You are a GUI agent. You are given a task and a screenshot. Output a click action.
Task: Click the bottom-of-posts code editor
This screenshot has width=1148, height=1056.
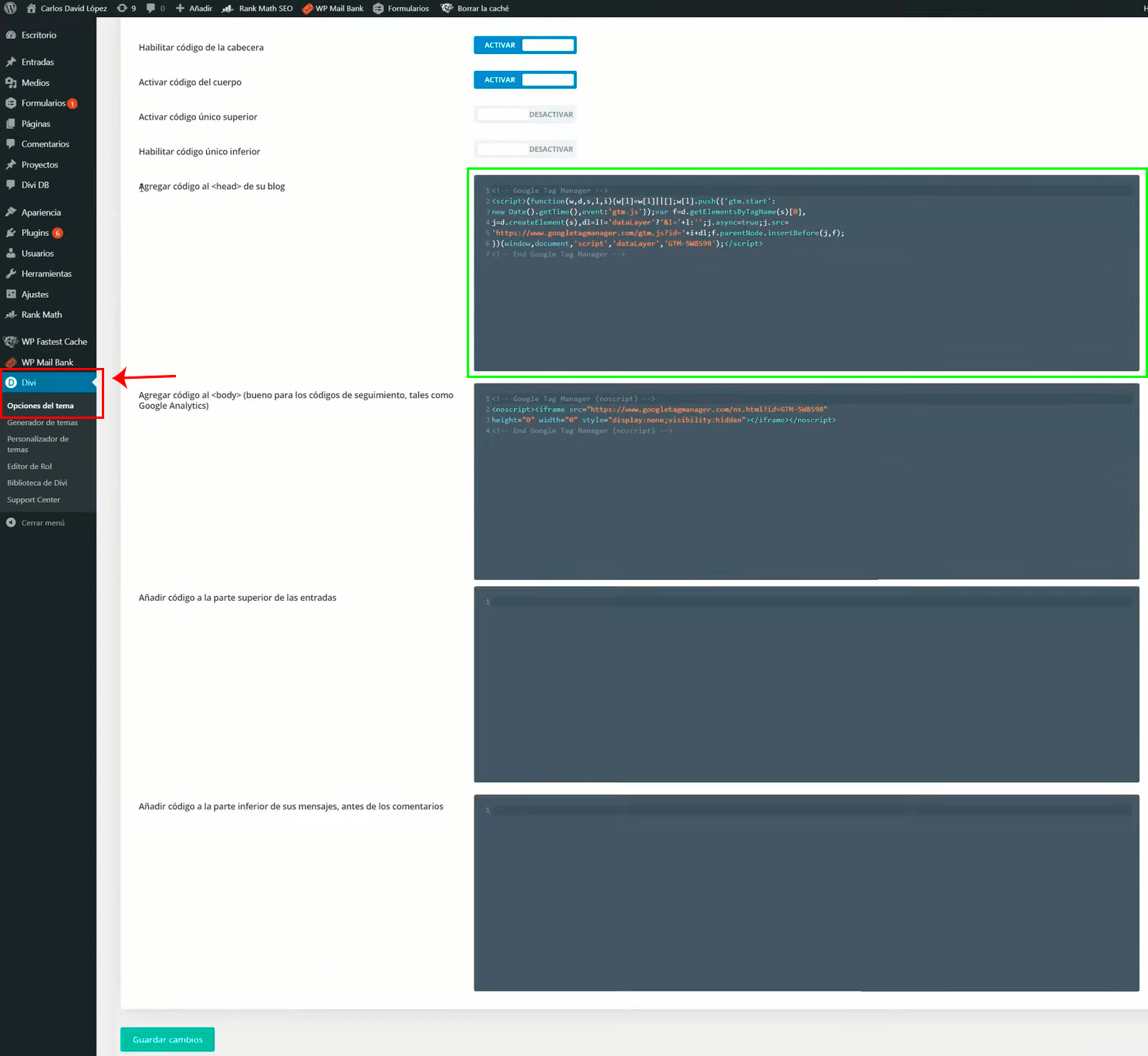pos(806,892)
